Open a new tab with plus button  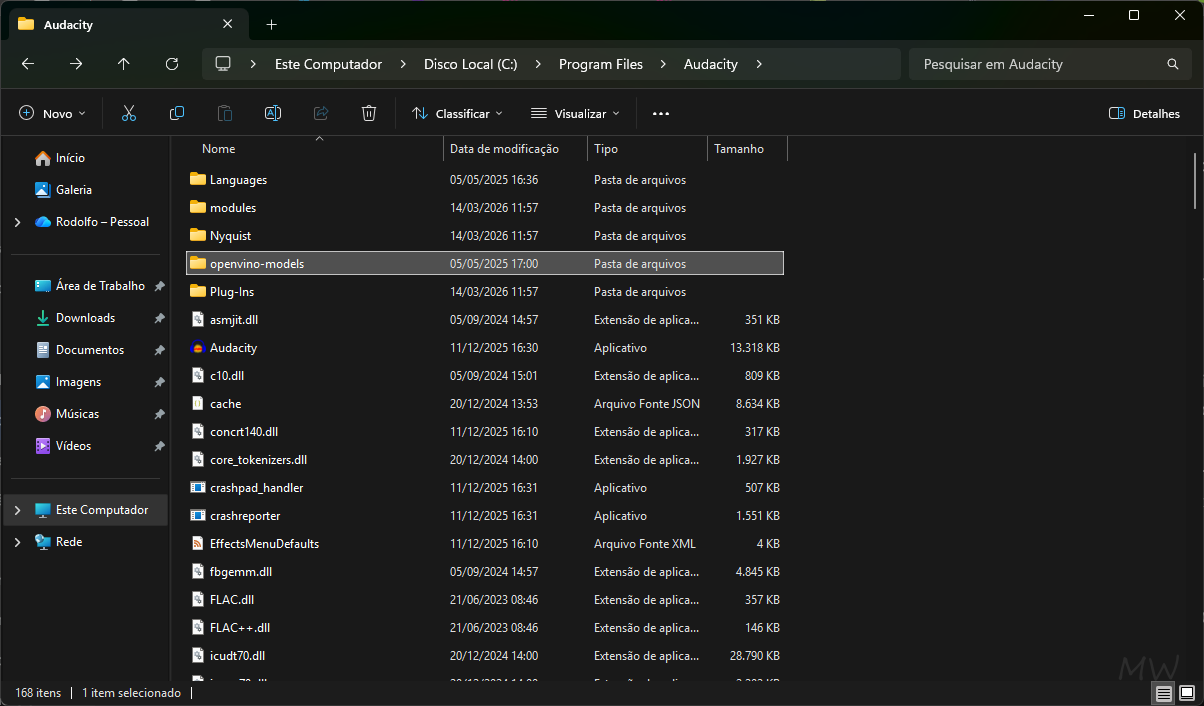point(271,24)
